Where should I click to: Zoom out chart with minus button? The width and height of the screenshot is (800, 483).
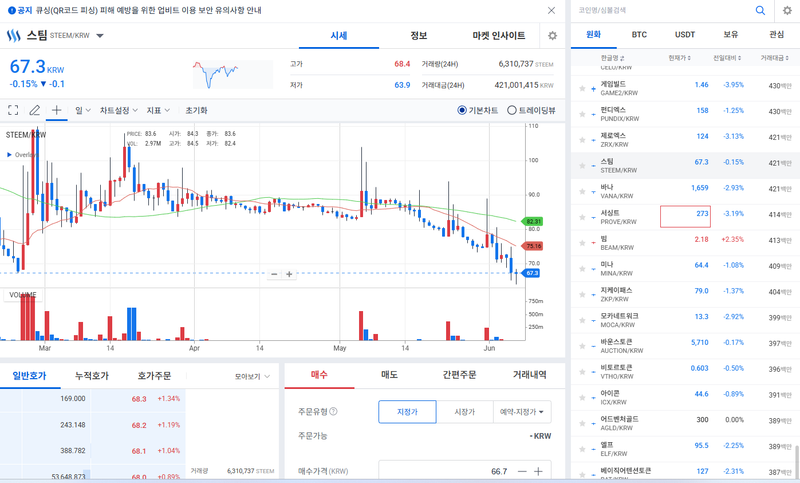274,274
